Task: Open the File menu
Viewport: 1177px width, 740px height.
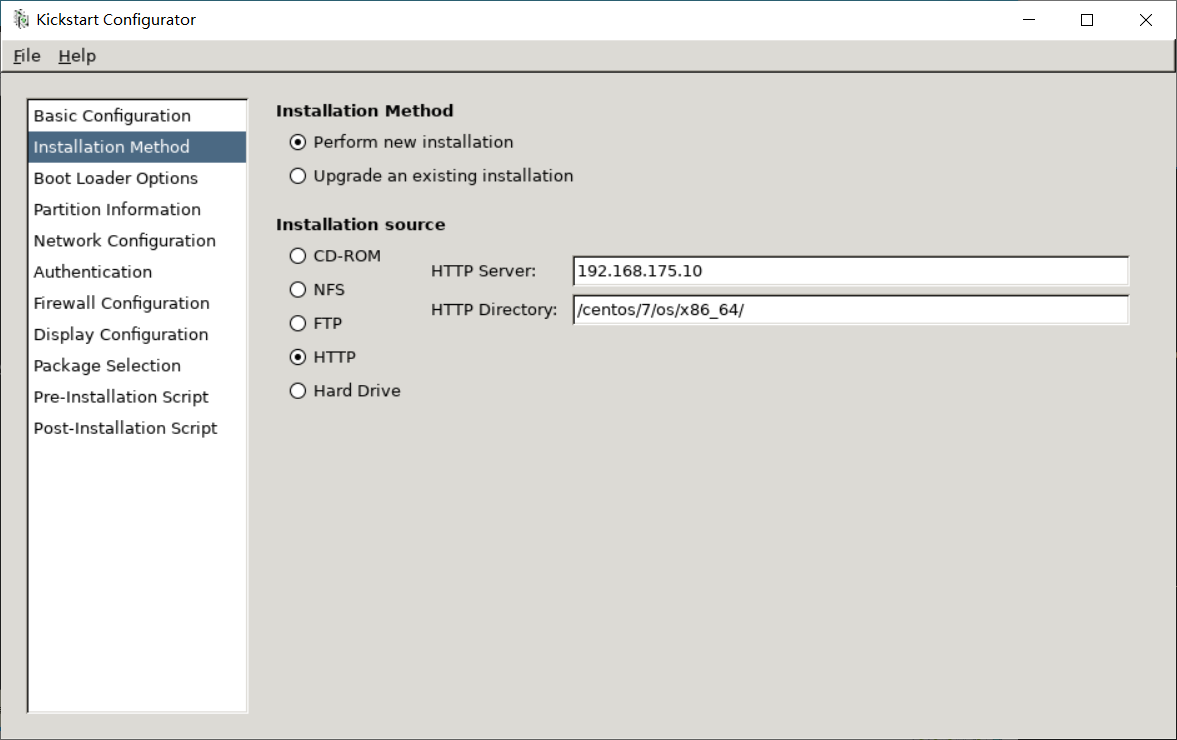Action: coord(27,56)
